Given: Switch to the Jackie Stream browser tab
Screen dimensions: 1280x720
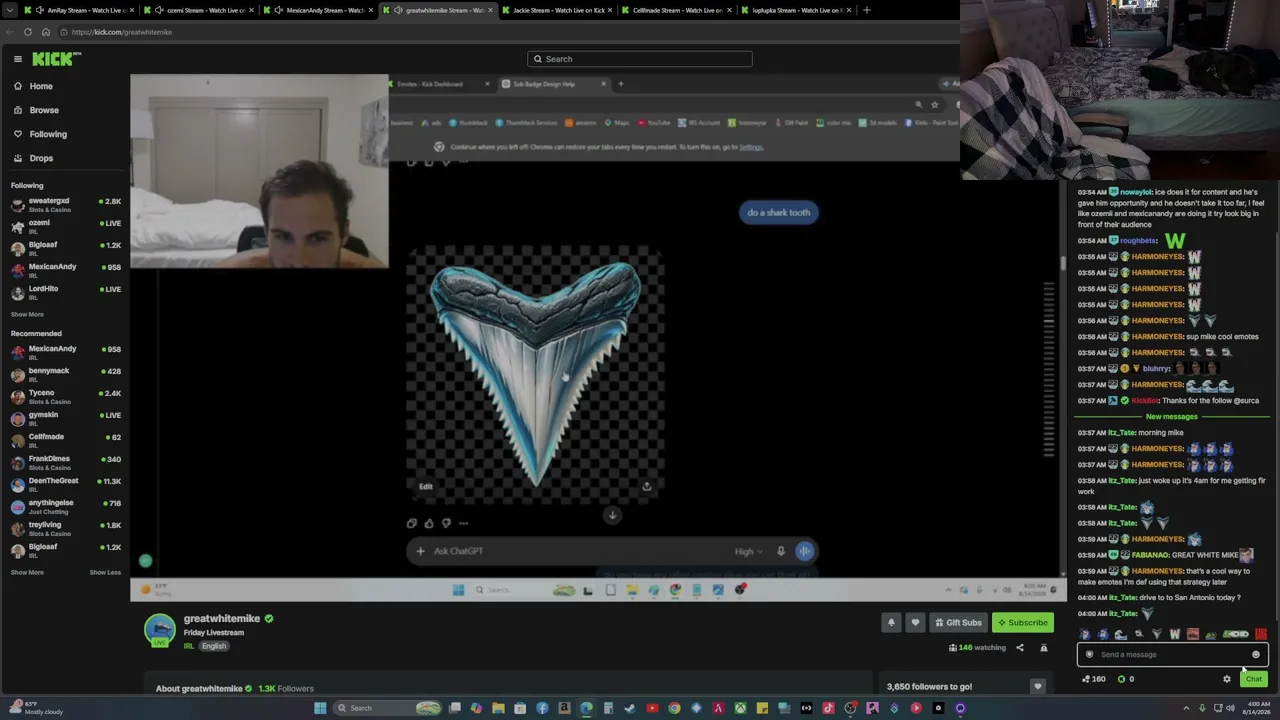Looking at the screenshot, I should coord(558,10).
